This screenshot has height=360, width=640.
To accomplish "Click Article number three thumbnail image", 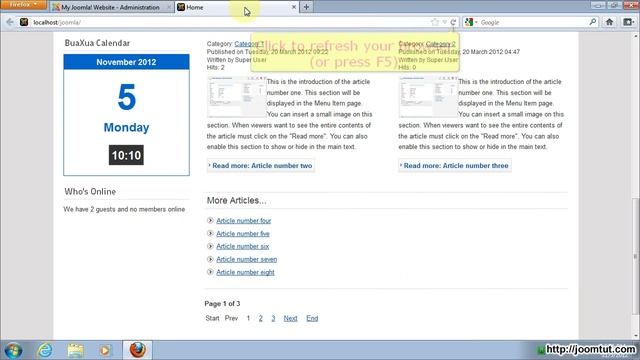I will [428, 96].
